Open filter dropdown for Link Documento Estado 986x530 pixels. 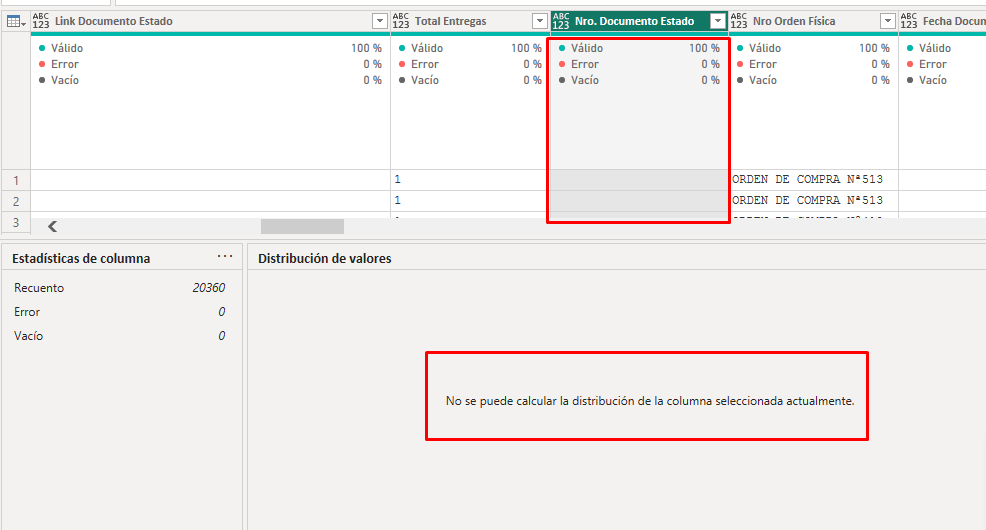[x=379, y=21]
